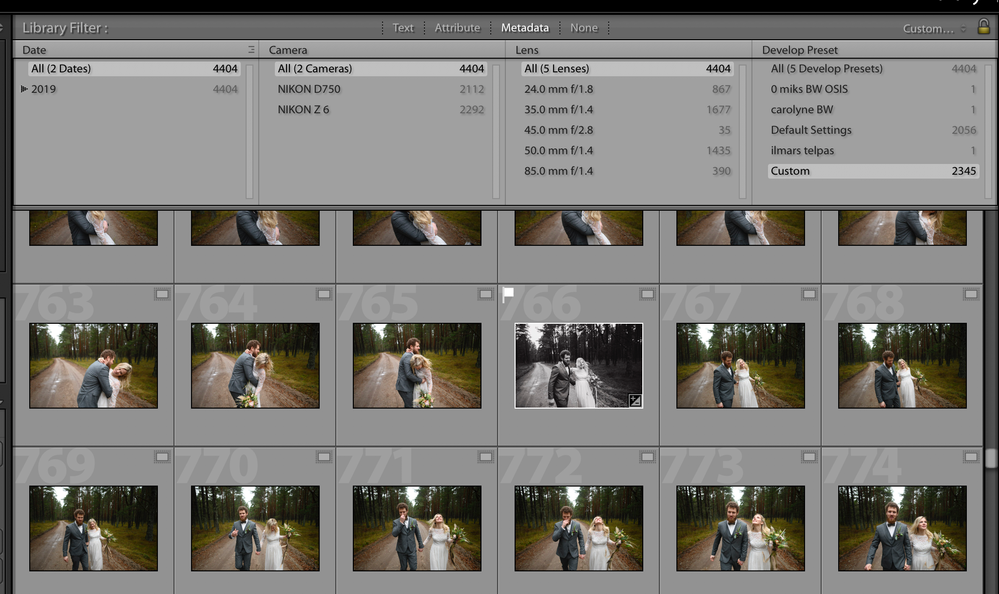Click the Date column list scrollbar

(249, 131)
